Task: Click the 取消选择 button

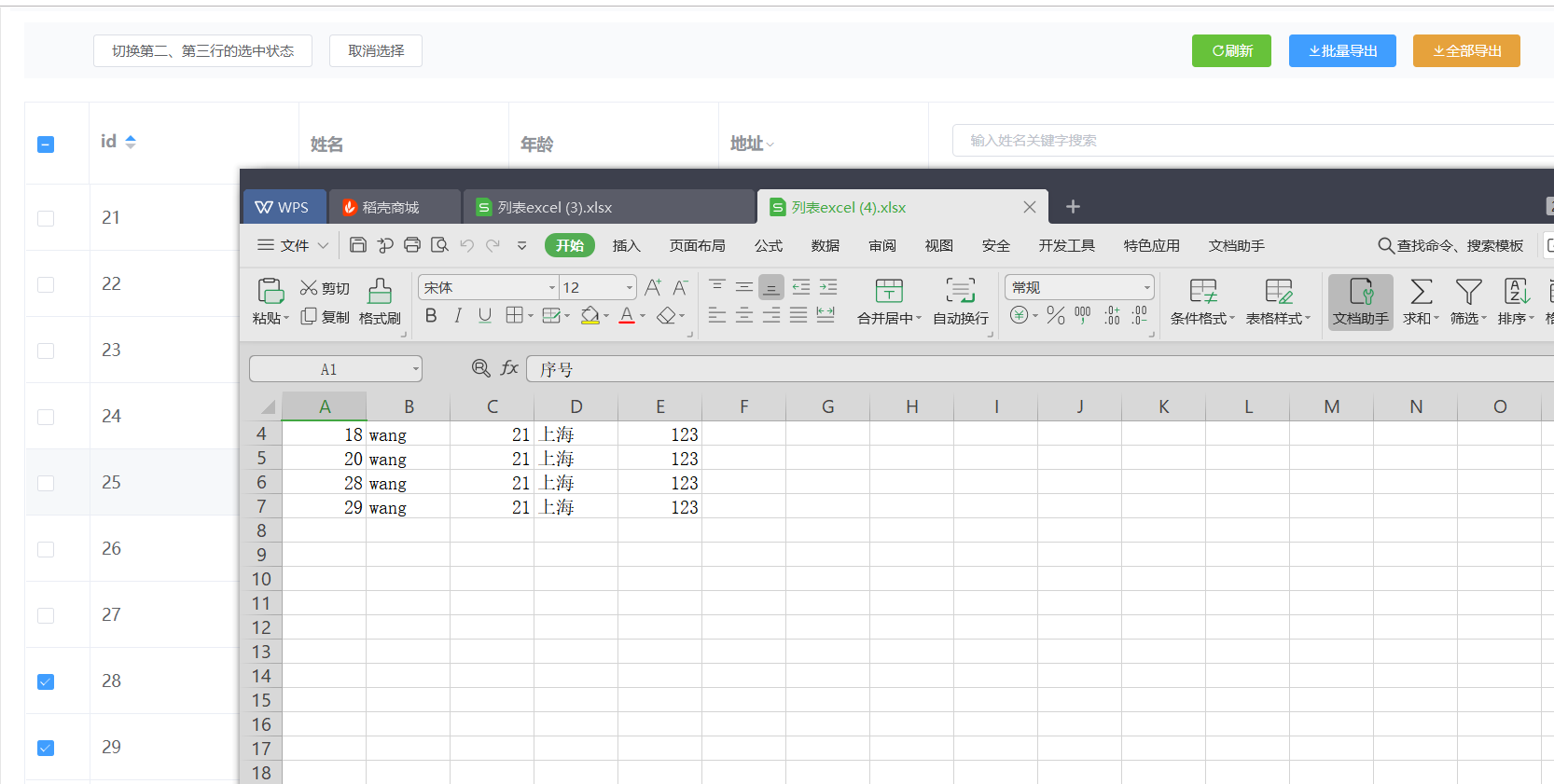Action: pos(376,50)
